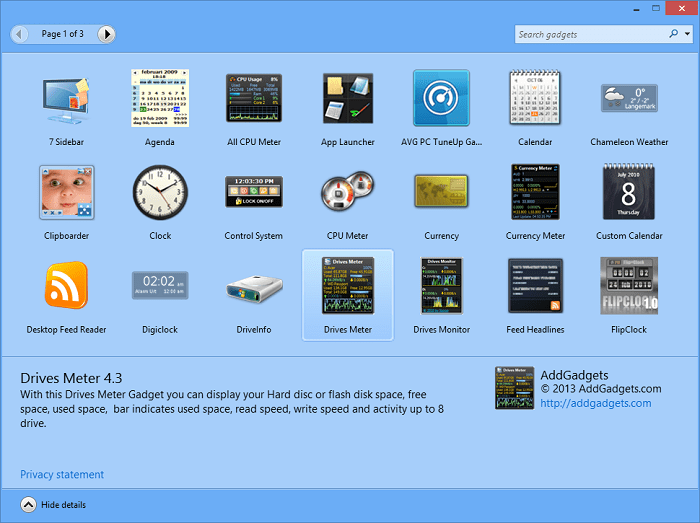The image size is (700, 523).
Task: Open the search options dropdown arrow
Action: 686,34
